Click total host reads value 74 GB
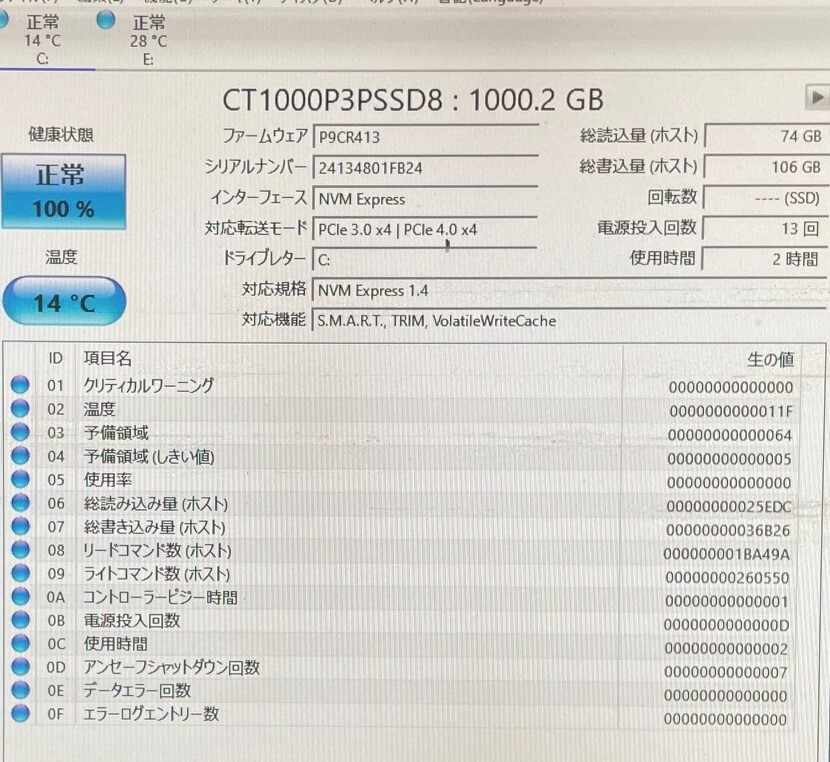830x762 pixels. coord(765,137)
